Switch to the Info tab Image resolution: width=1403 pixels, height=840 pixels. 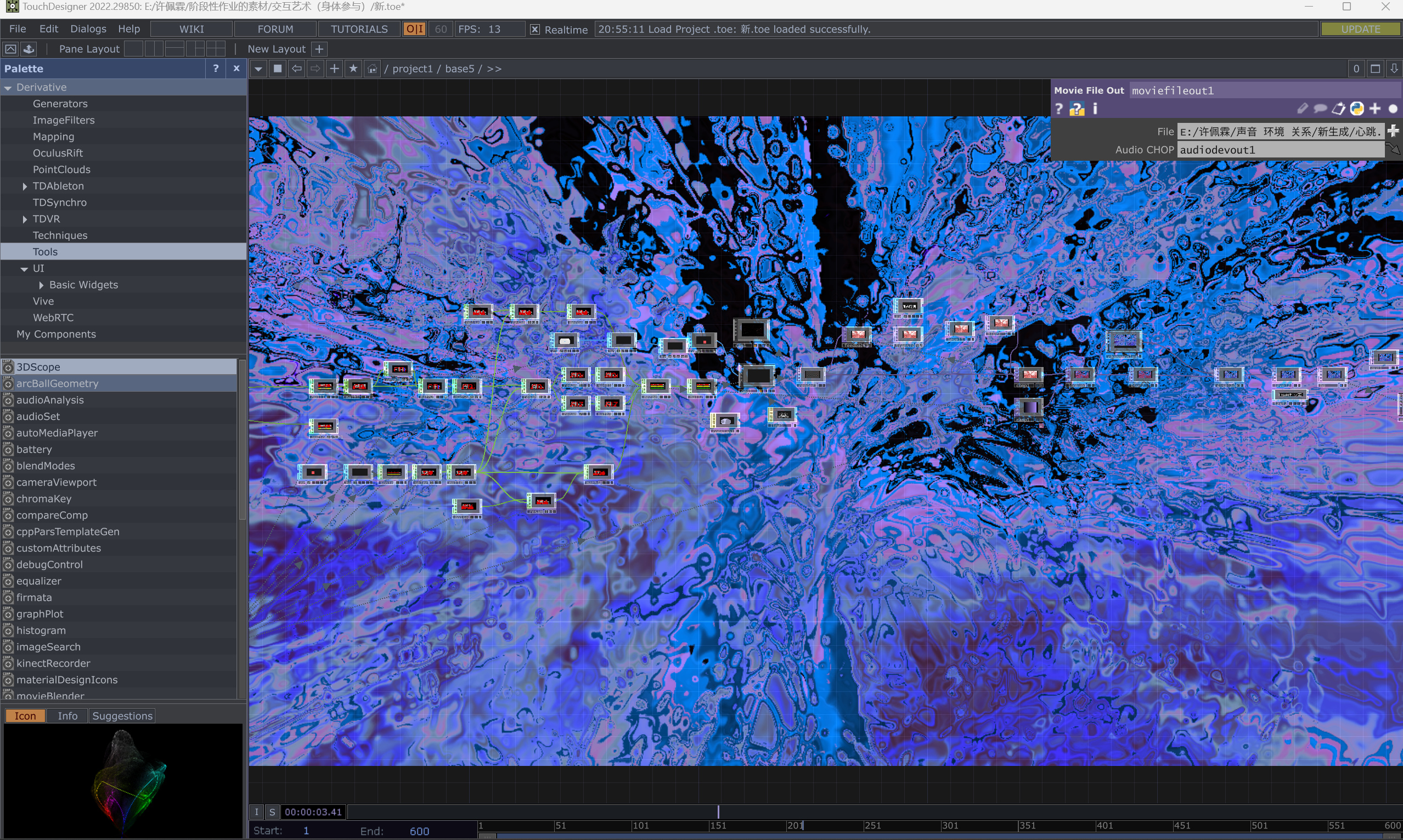[x=67, y=716]
